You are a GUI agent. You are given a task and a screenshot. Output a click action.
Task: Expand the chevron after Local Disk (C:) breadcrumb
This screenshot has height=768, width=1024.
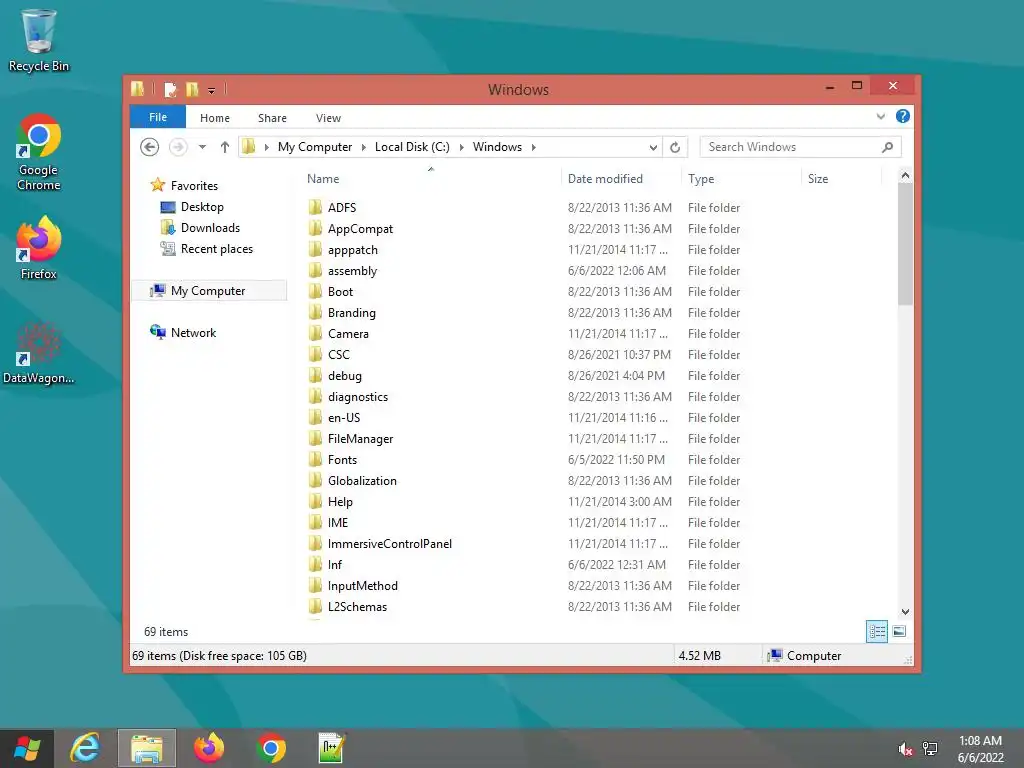(x=461, y=147)
